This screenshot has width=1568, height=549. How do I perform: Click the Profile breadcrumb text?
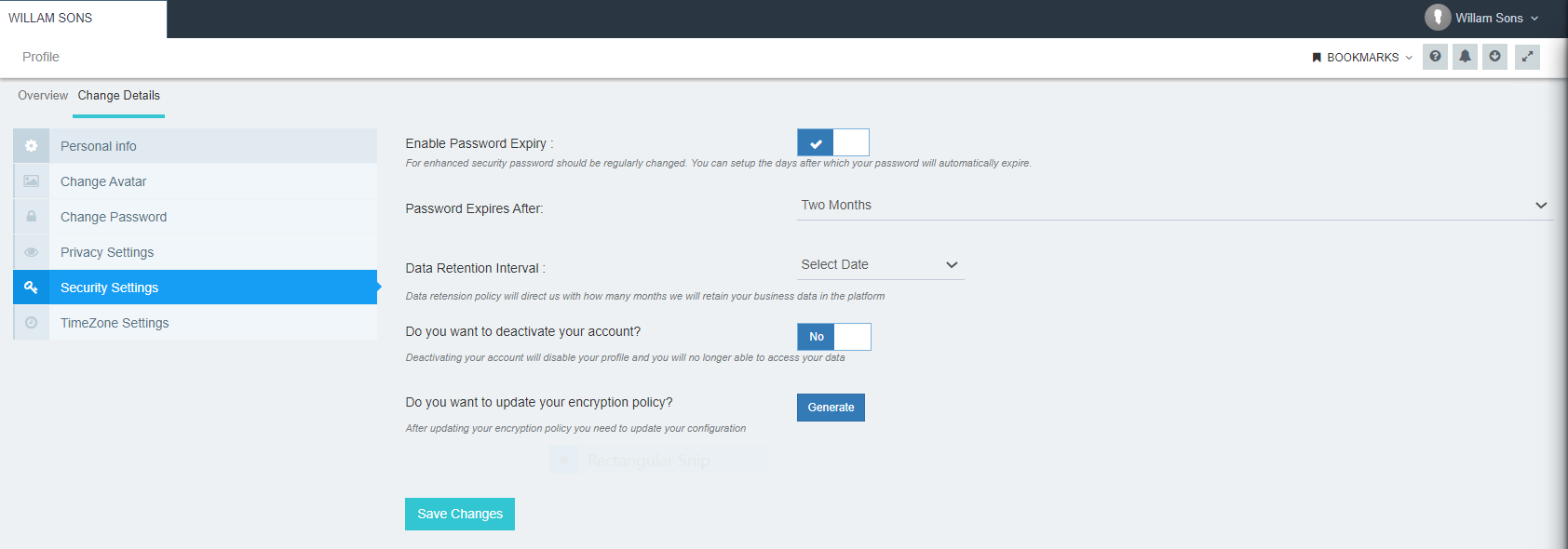click(41, 57)
